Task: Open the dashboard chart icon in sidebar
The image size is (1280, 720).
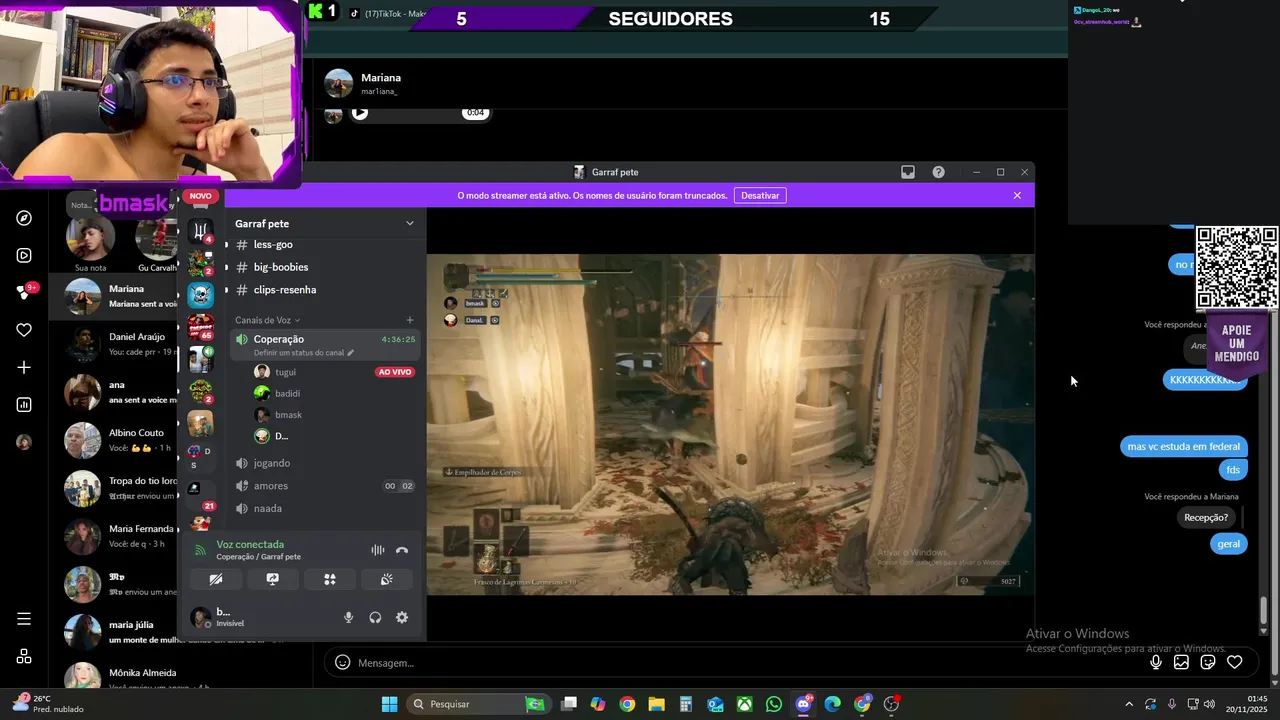Action: point(24,405)
